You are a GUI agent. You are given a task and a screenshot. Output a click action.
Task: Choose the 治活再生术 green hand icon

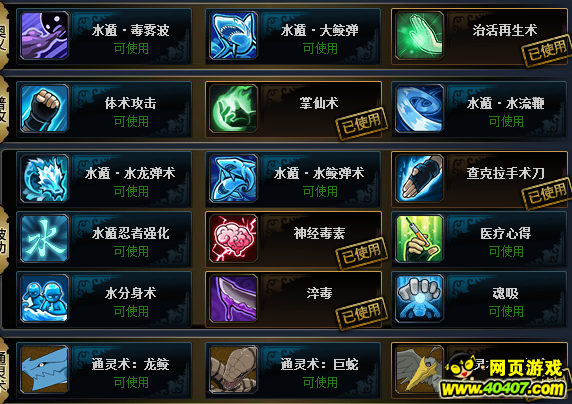(420, 35)
